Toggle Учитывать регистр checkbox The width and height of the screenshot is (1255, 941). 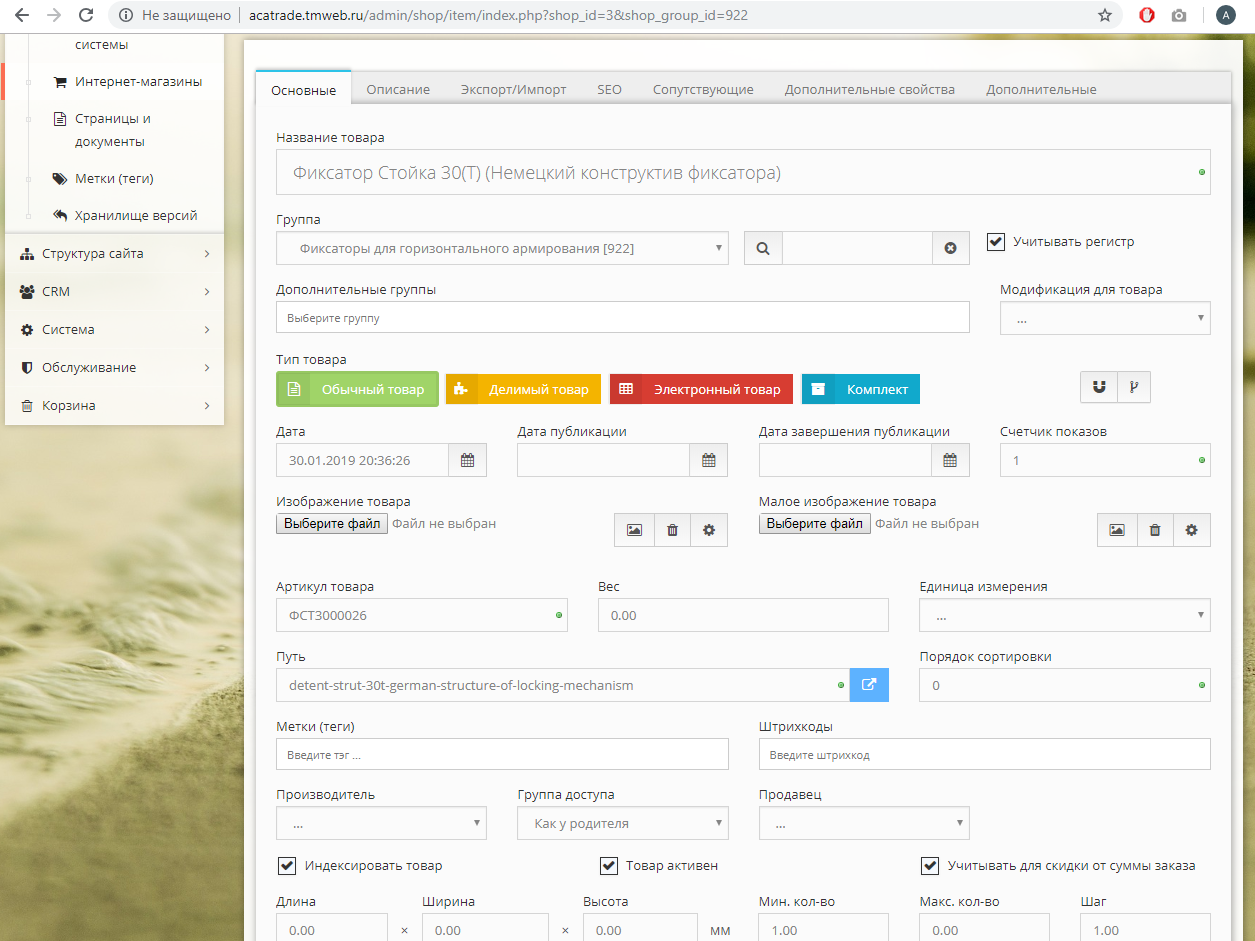click(996, 241)
